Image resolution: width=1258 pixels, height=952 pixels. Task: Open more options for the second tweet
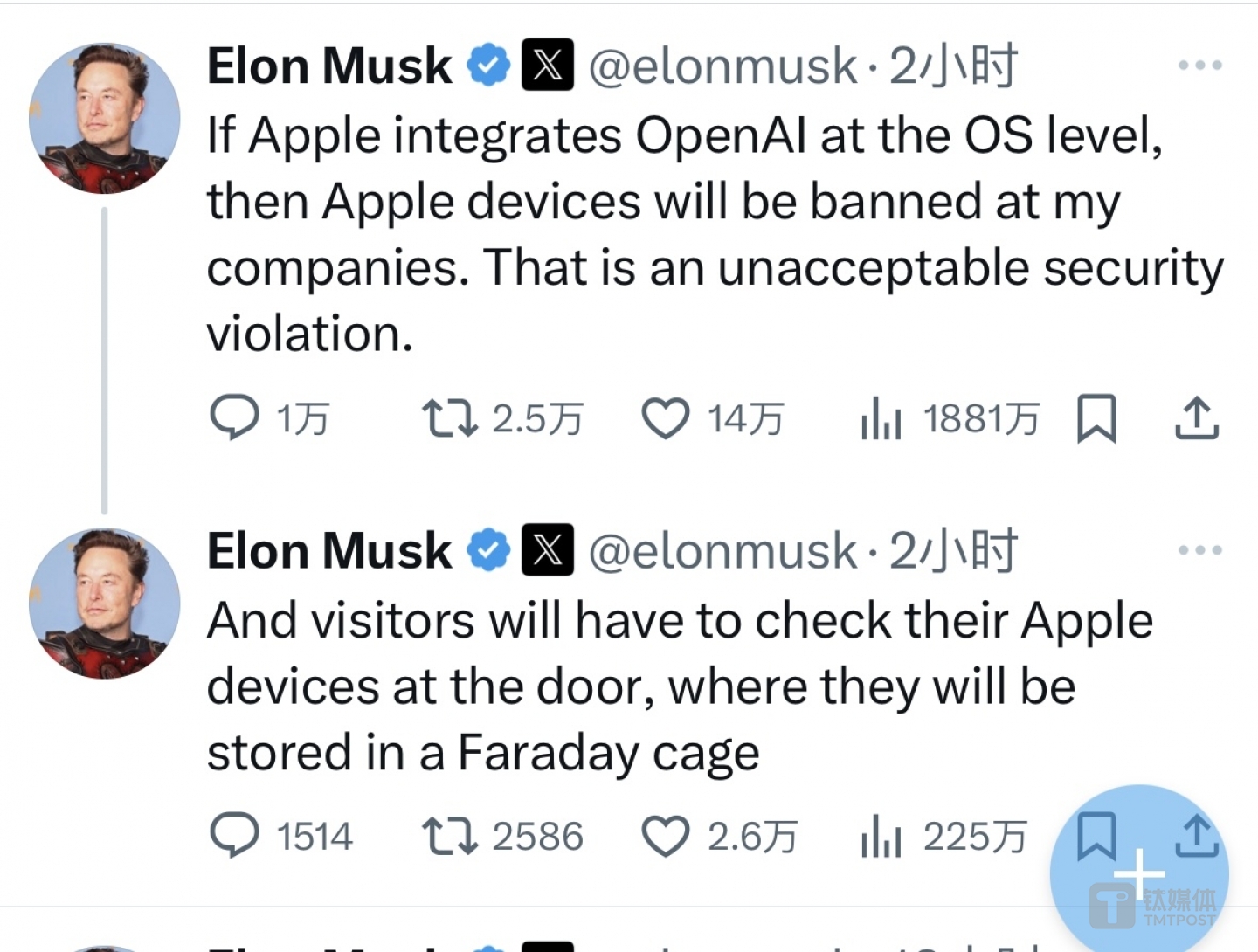point(1199,550)
